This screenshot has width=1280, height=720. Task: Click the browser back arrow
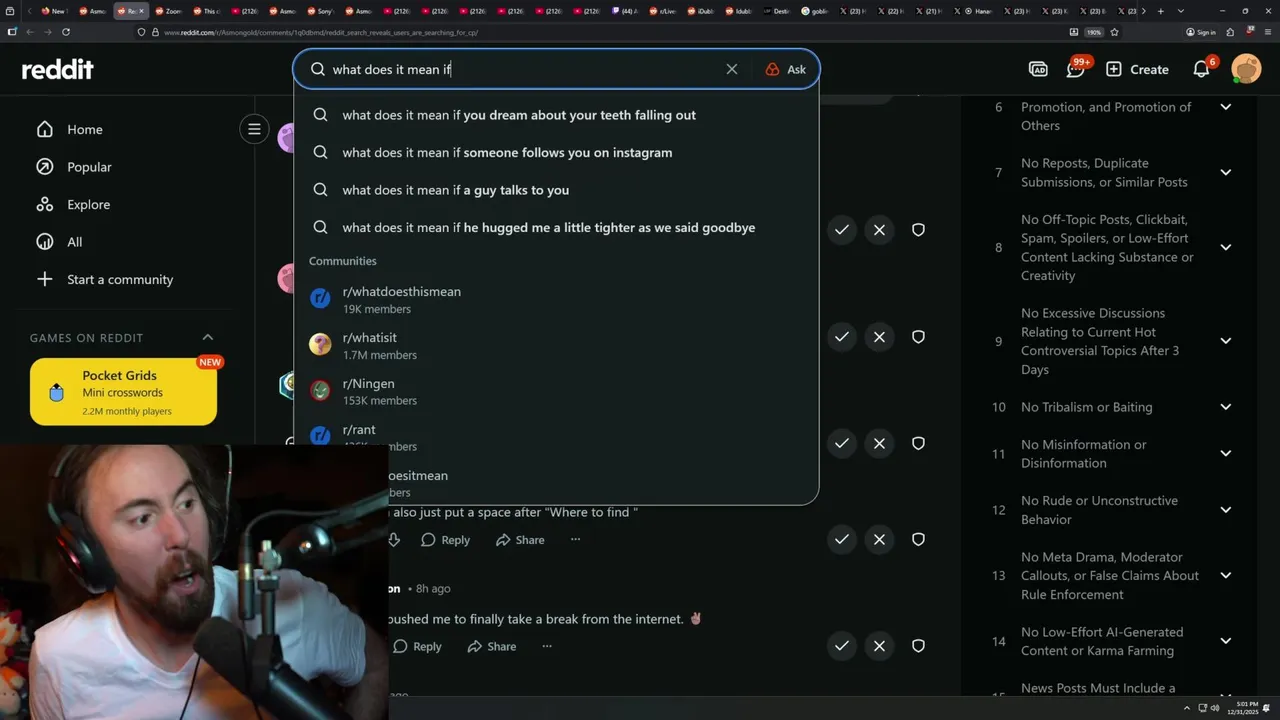tap(29, 32)
